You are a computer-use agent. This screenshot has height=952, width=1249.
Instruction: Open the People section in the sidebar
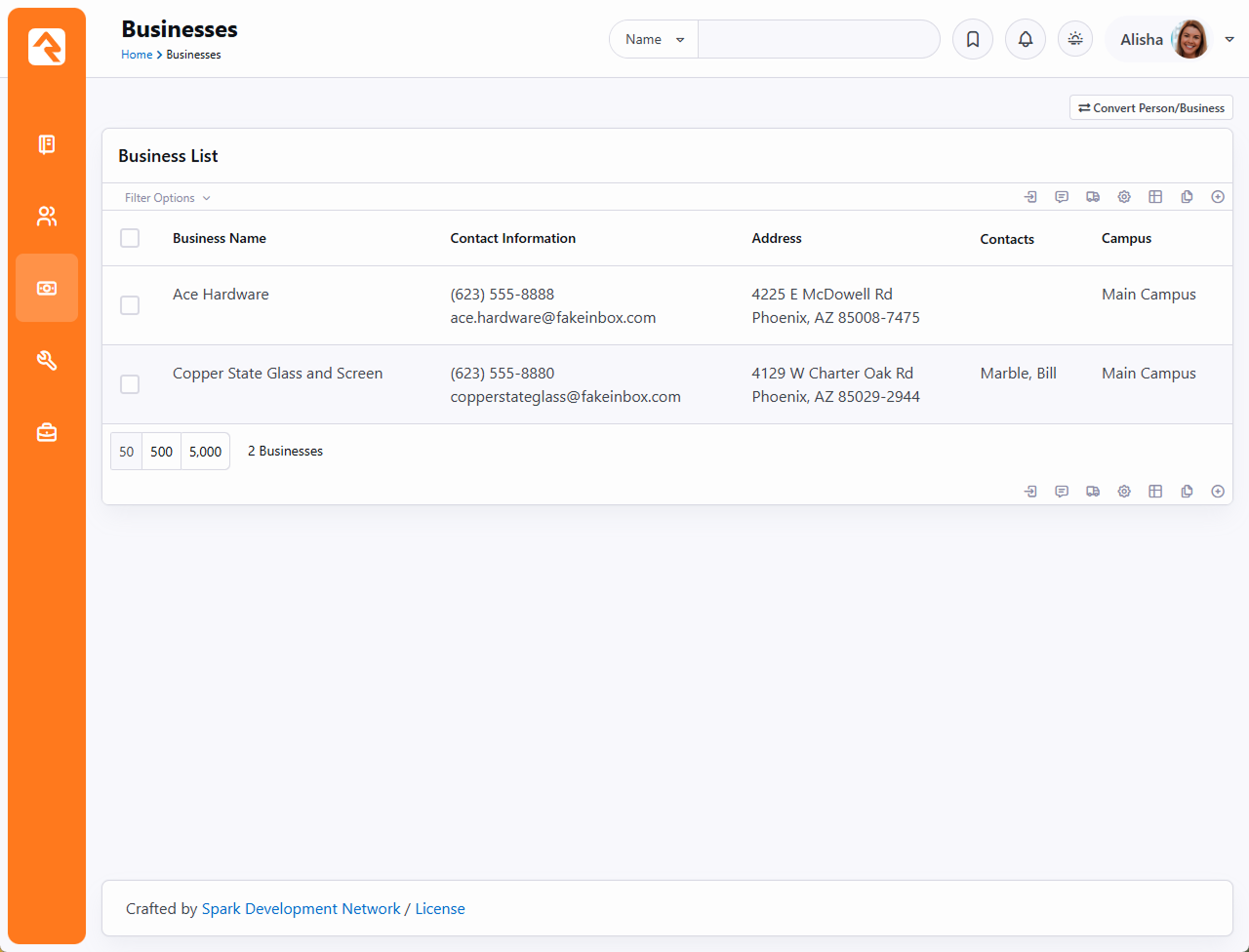[x=47, y=217]
